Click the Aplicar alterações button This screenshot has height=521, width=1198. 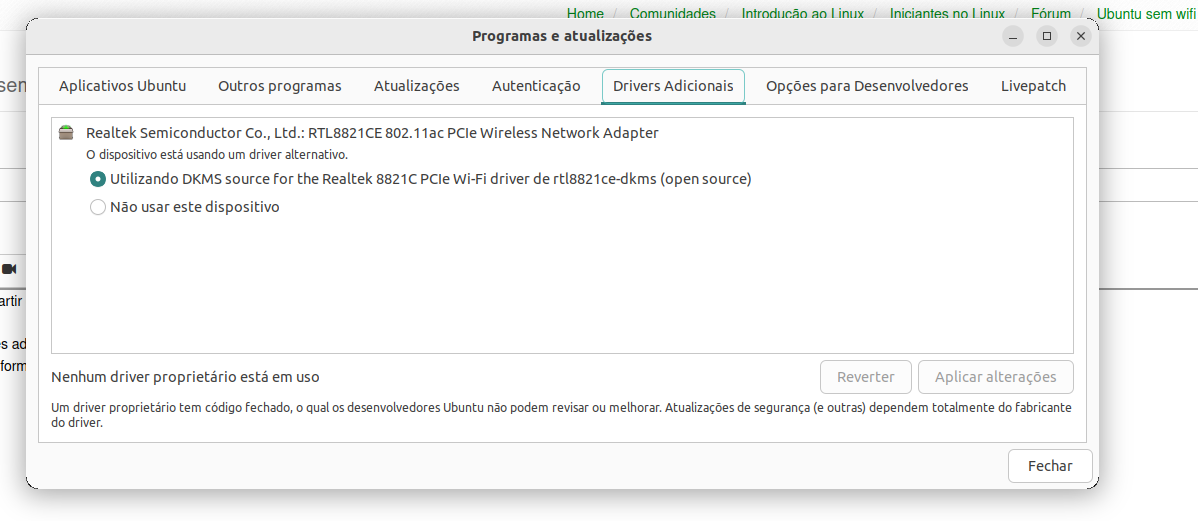[x=996, y=377]
